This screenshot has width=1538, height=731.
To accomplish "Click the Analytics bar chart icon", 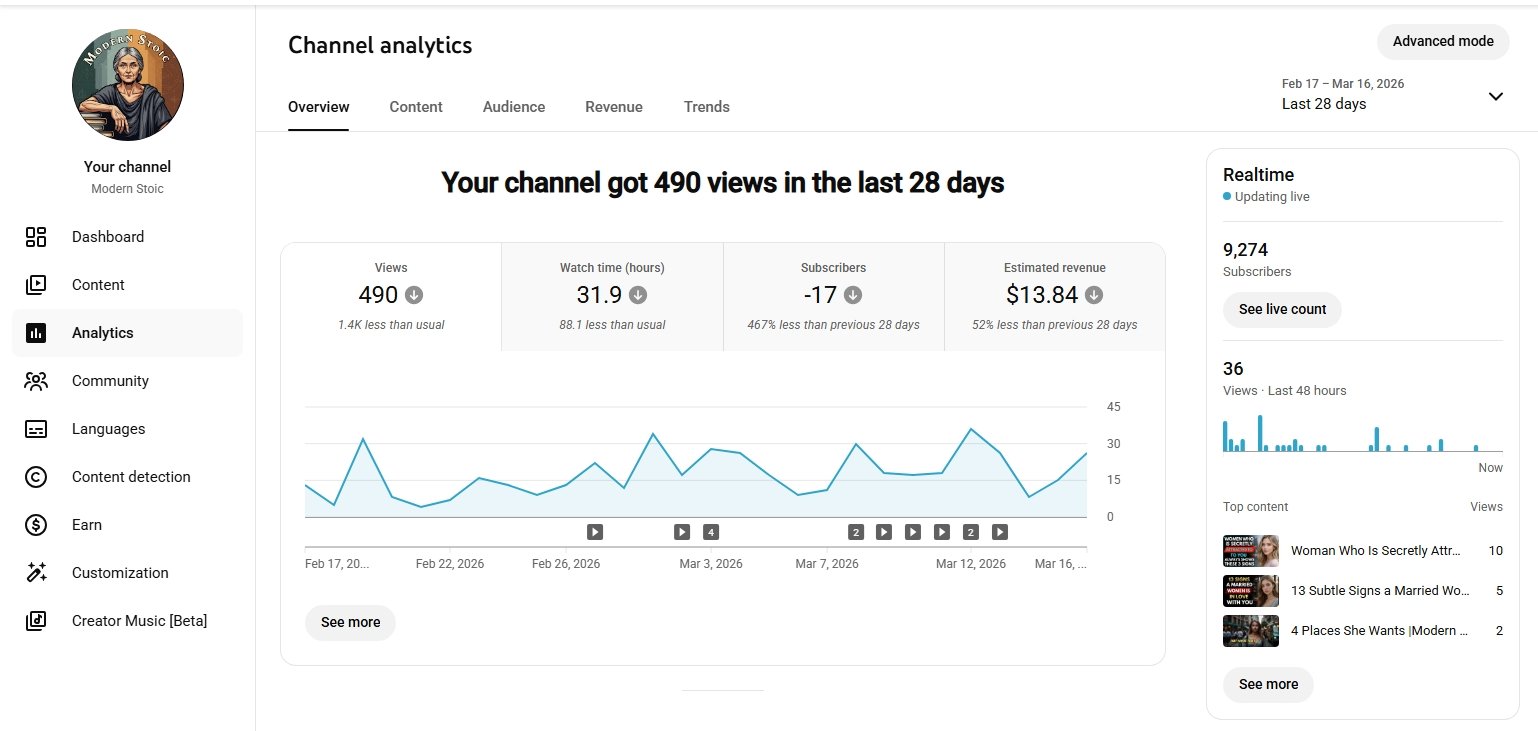I will (x=36, y=333).
